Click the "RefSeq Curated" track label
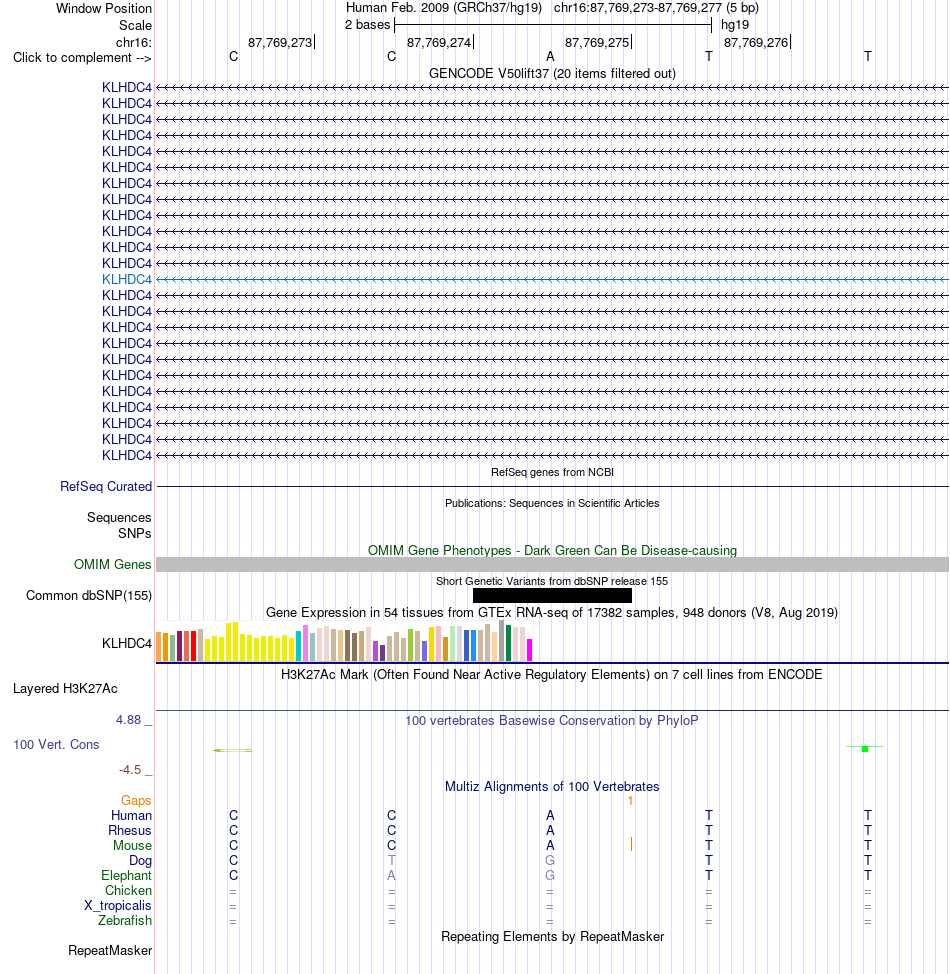The image size is (950, 974). [x=106, y=486]
